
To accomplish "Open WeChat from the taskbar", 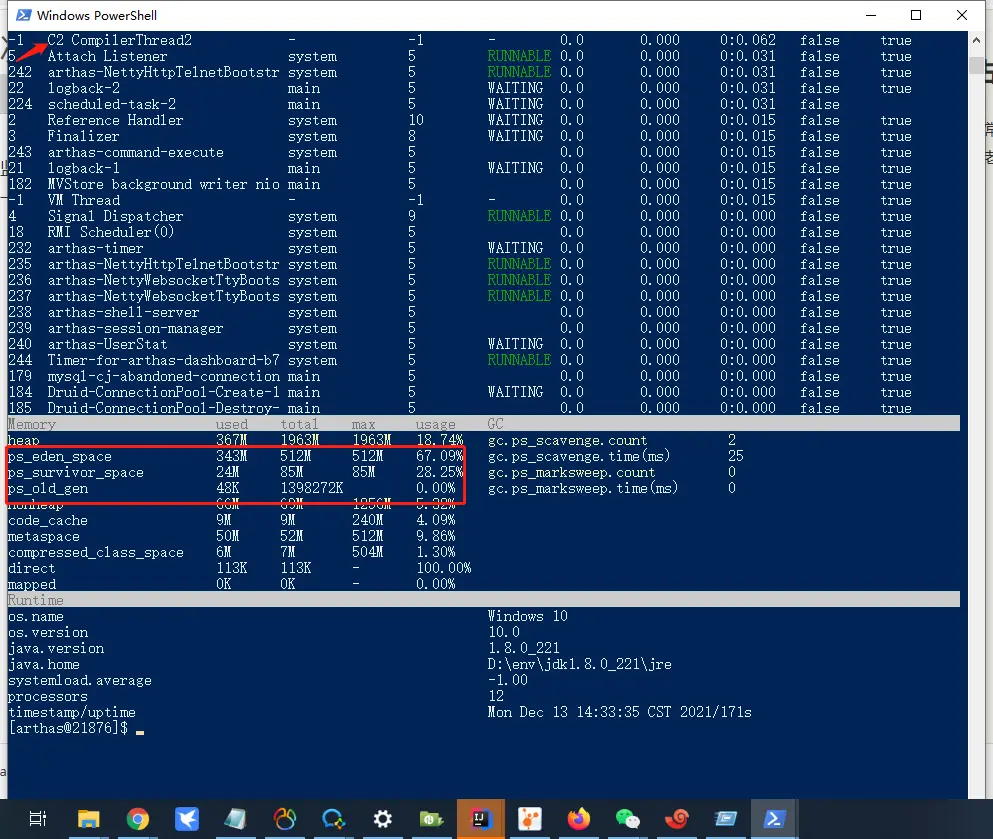I will tap(628, 819).
